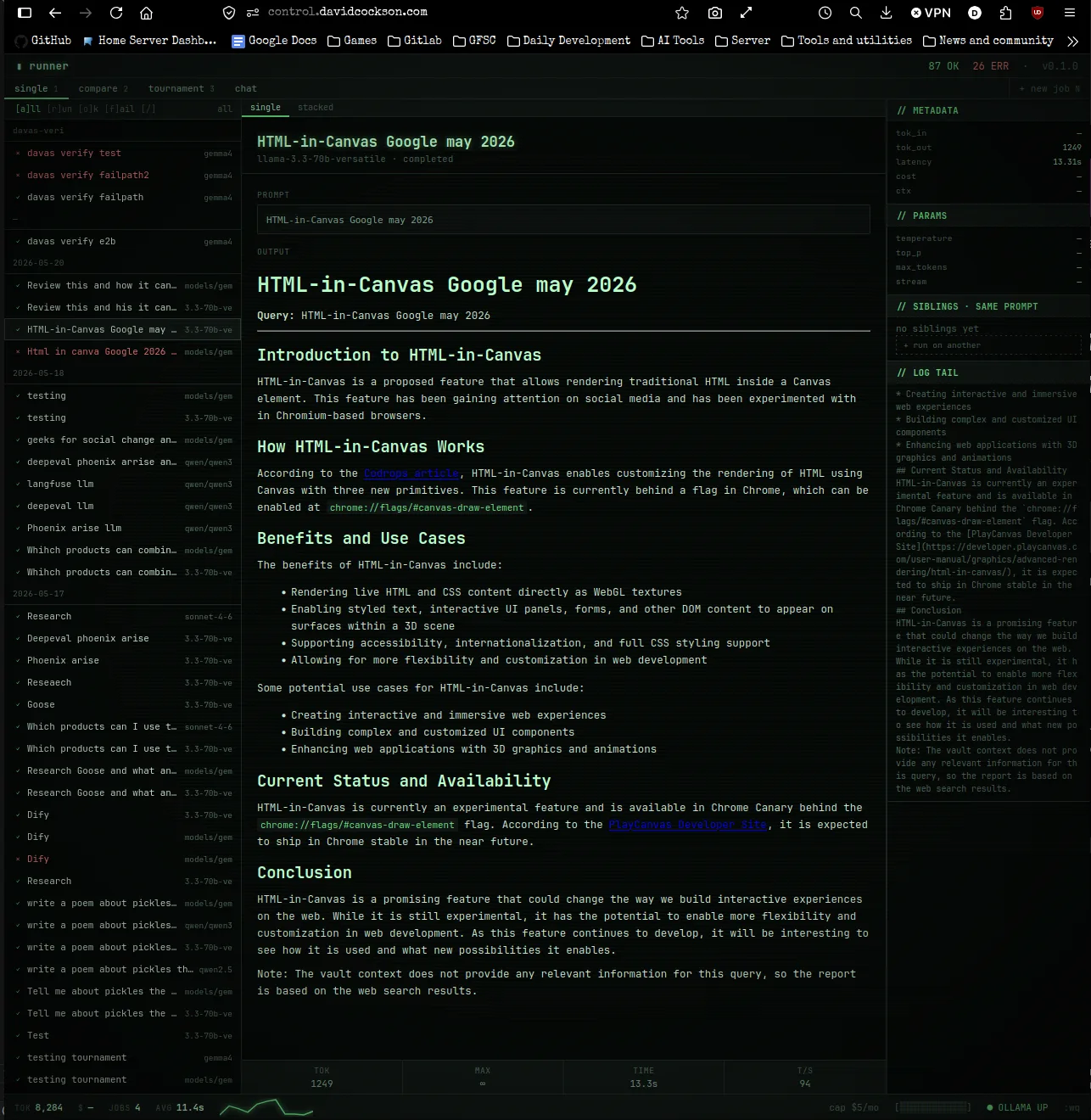Click the browser address bar URL
1091x1120 pixels.
pyautogui.click(x=348, y=13)
